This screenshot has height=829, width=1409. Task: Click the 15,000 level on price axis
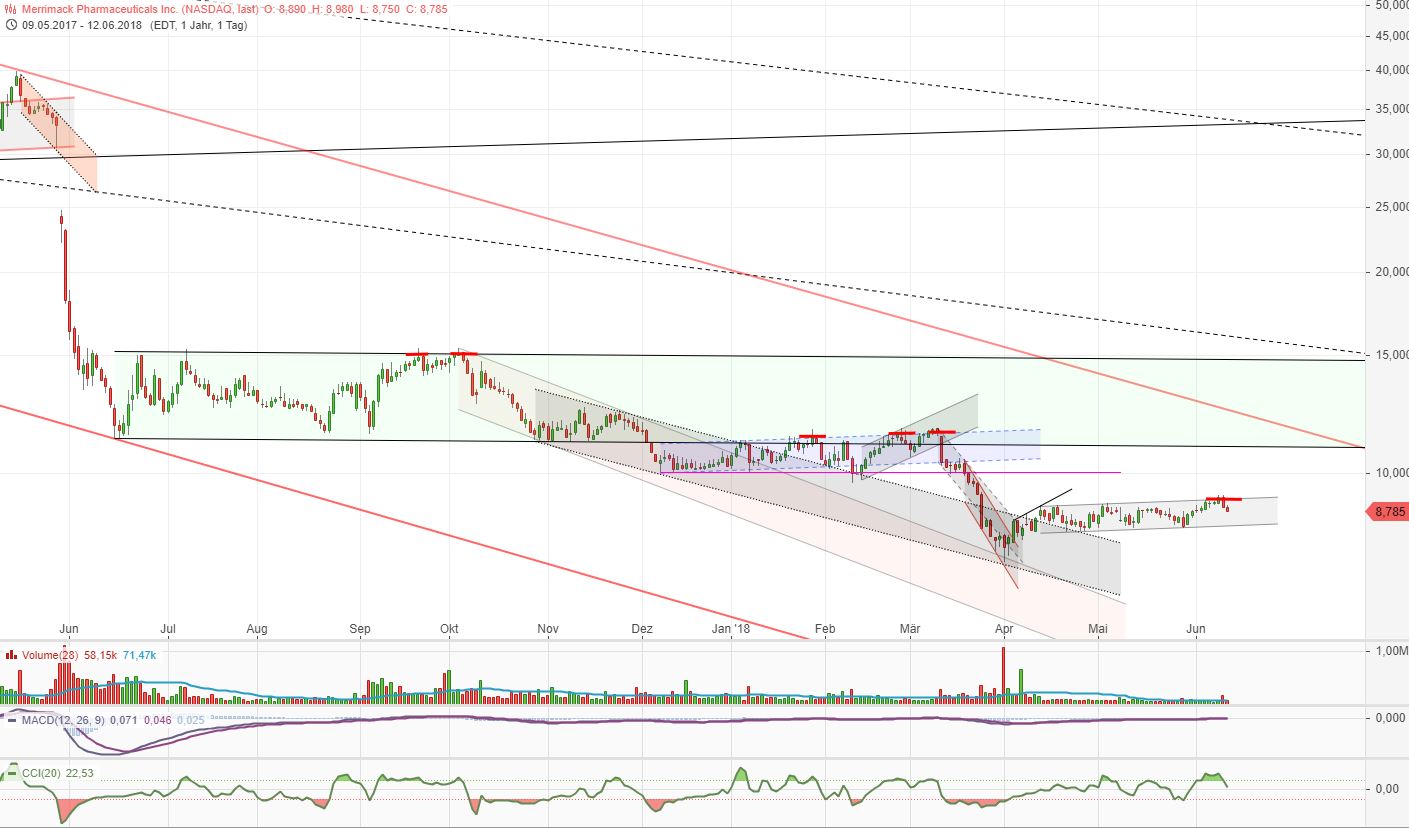(1386, 355)
